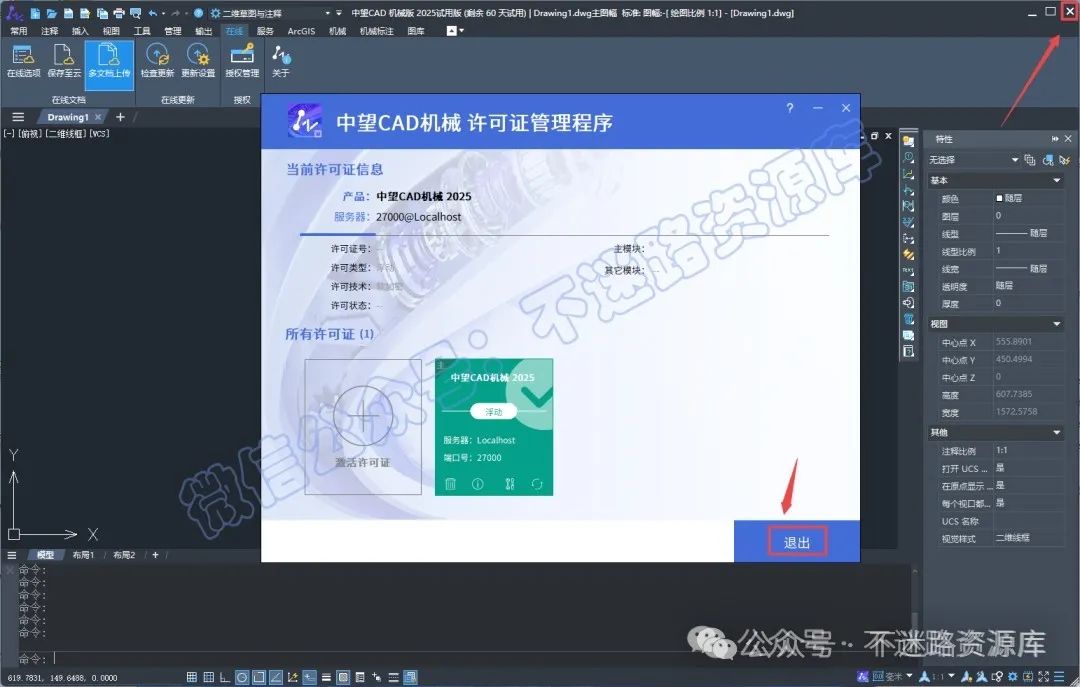The image size is (1080, 687).
Task: Switch to the 插入 ribbon tab
Action: click(x=80, y=31)
